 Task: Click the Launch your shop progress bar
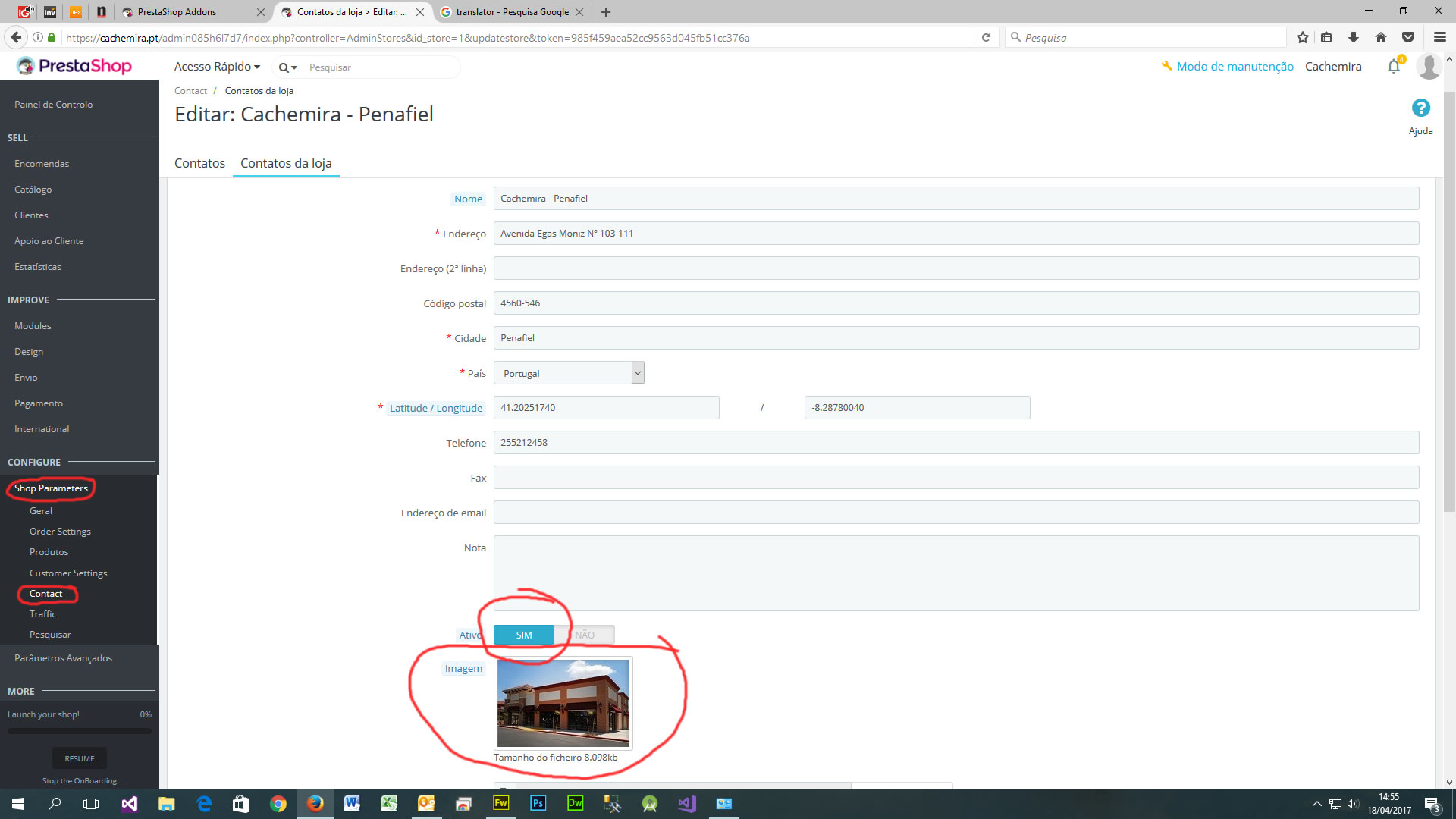79,731
